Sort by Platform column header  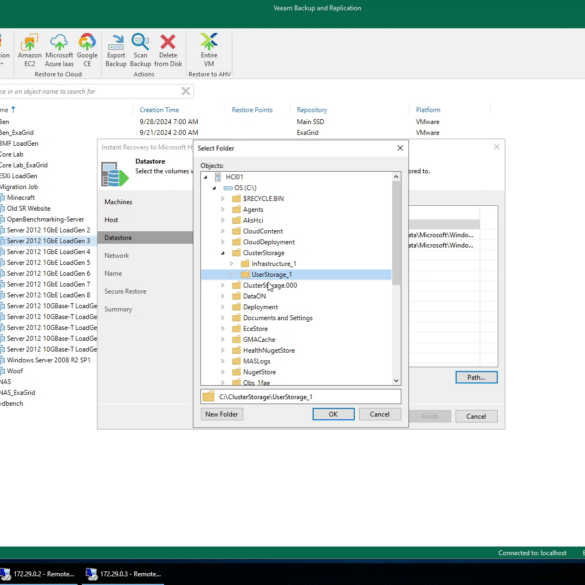(428, 110)
